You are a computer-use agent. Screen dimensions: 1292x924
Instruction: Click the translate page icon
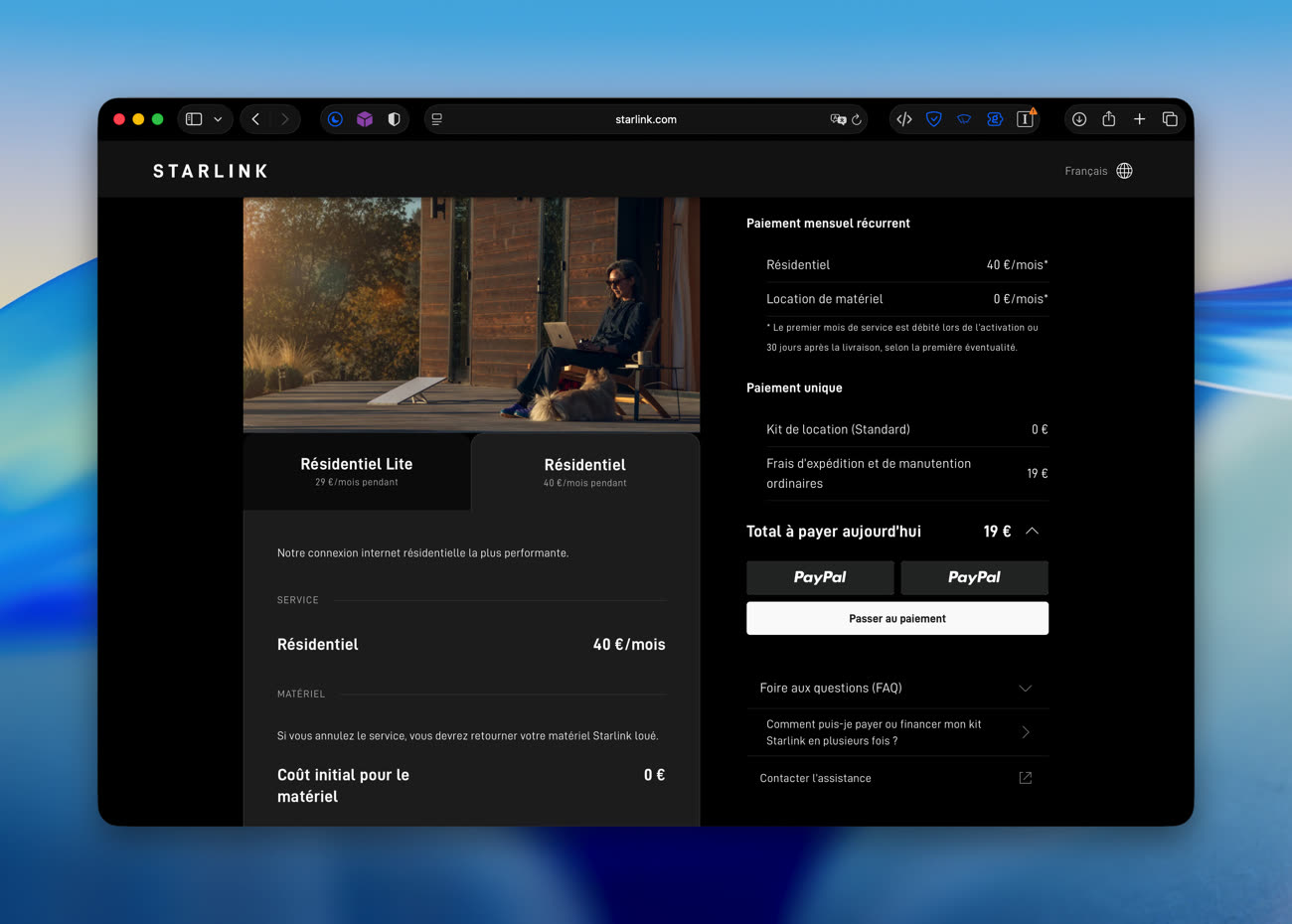pyautogui.click(x=837, y=119)
